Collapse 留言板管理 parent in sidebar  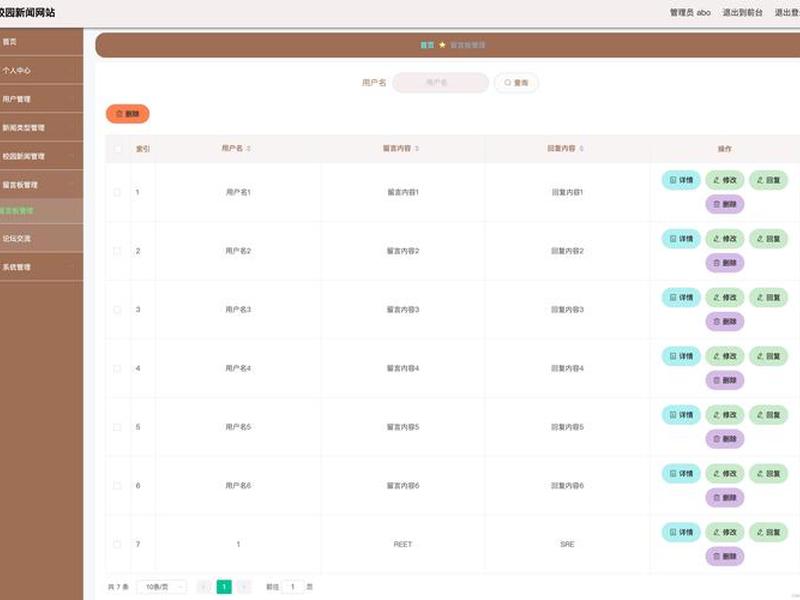coord(41,185)
